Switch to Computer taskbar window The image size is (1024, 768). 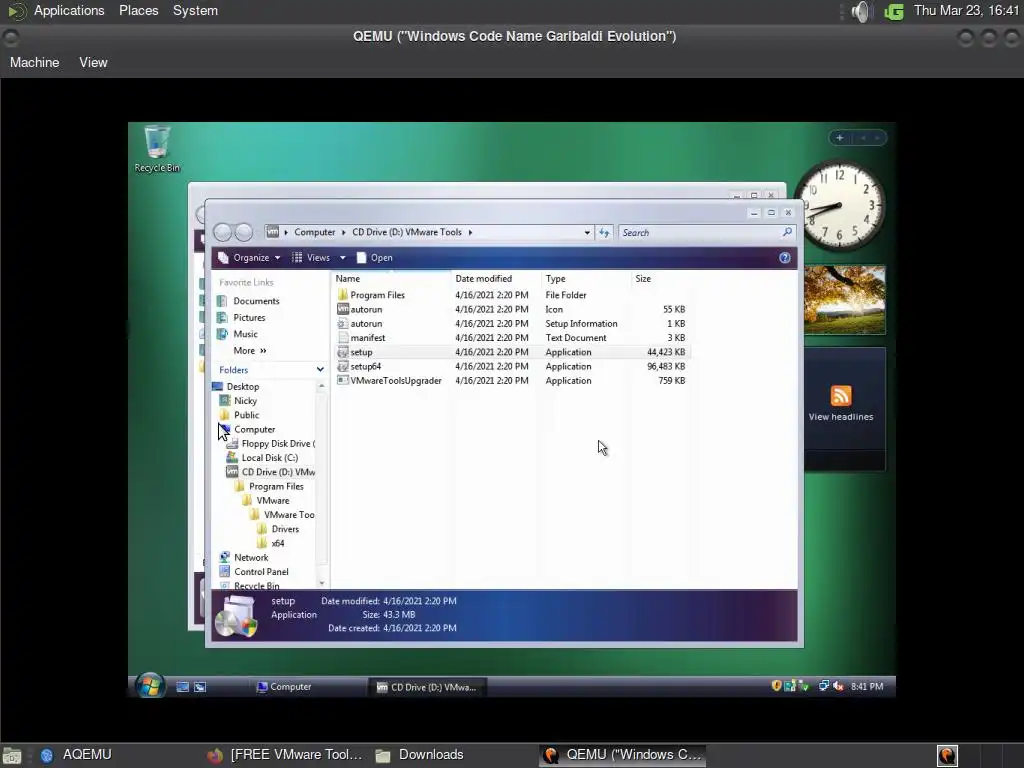[x=285, y=687]
